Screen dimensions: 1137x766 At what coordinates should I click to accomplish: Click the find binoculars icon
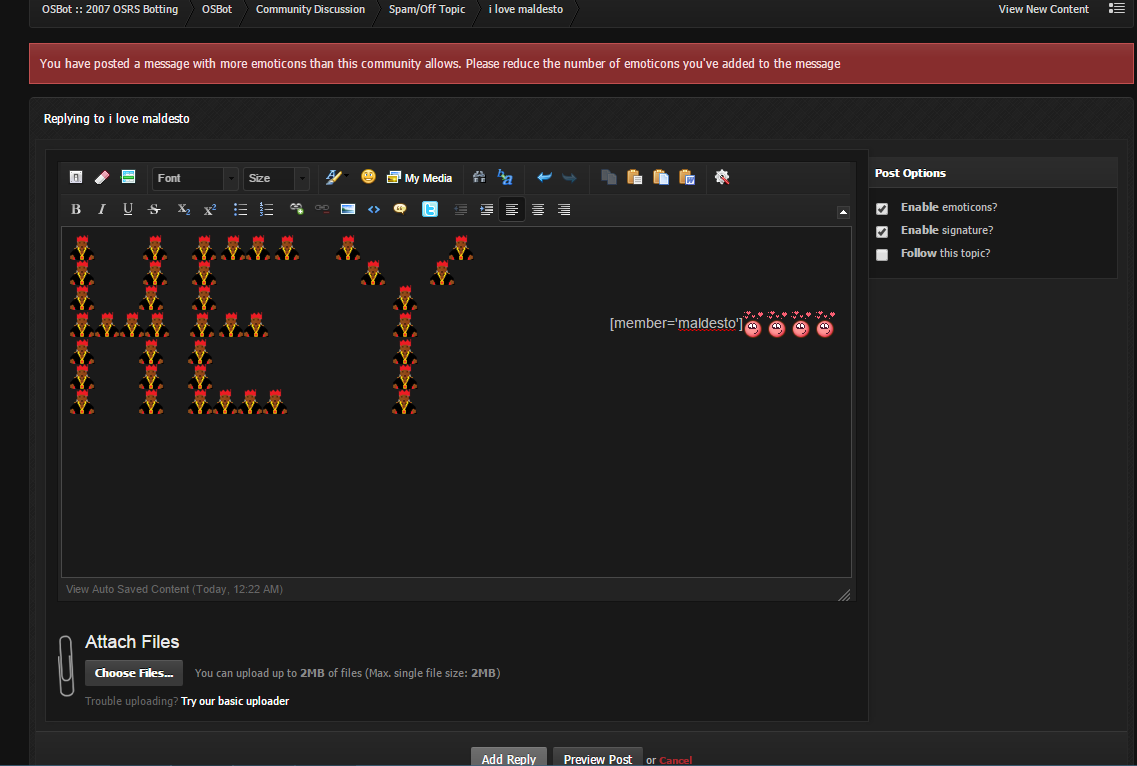tap(479, 177)
